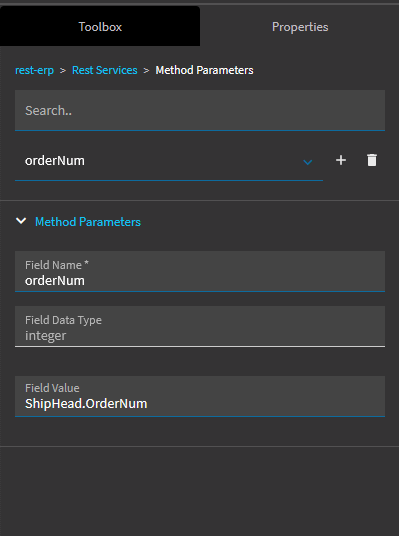Switch to the Properties tab
This screenshot has width=399, height=536.
300,27
